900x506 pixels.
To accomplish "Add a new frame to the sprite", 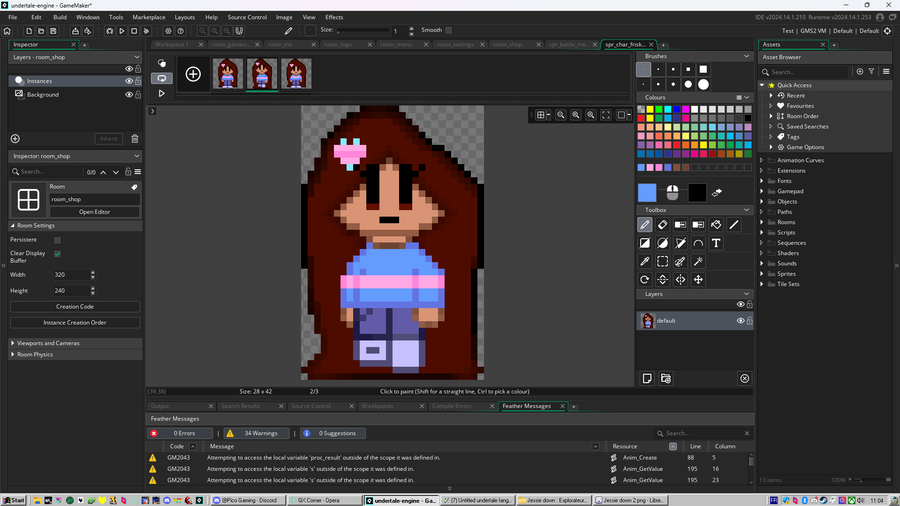I will 193,74.
